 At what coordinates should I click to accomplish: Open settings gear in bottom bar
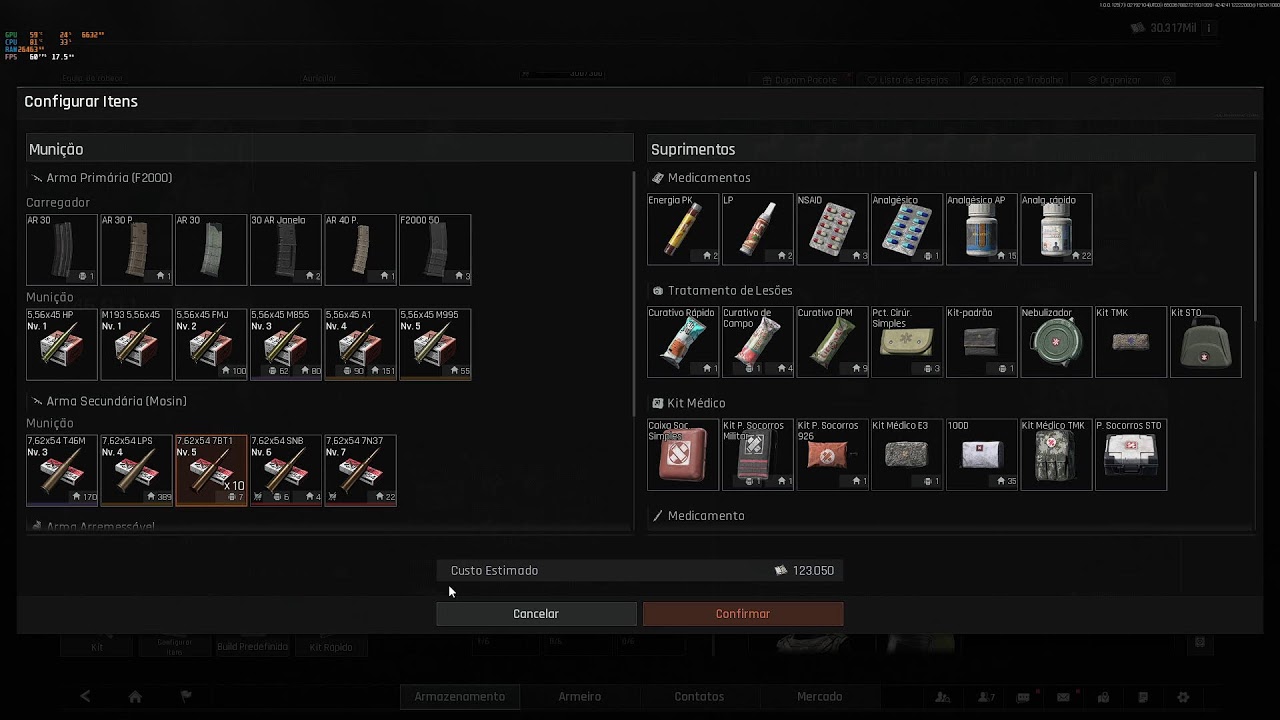pyautogui.click(x=1183, y=697)
